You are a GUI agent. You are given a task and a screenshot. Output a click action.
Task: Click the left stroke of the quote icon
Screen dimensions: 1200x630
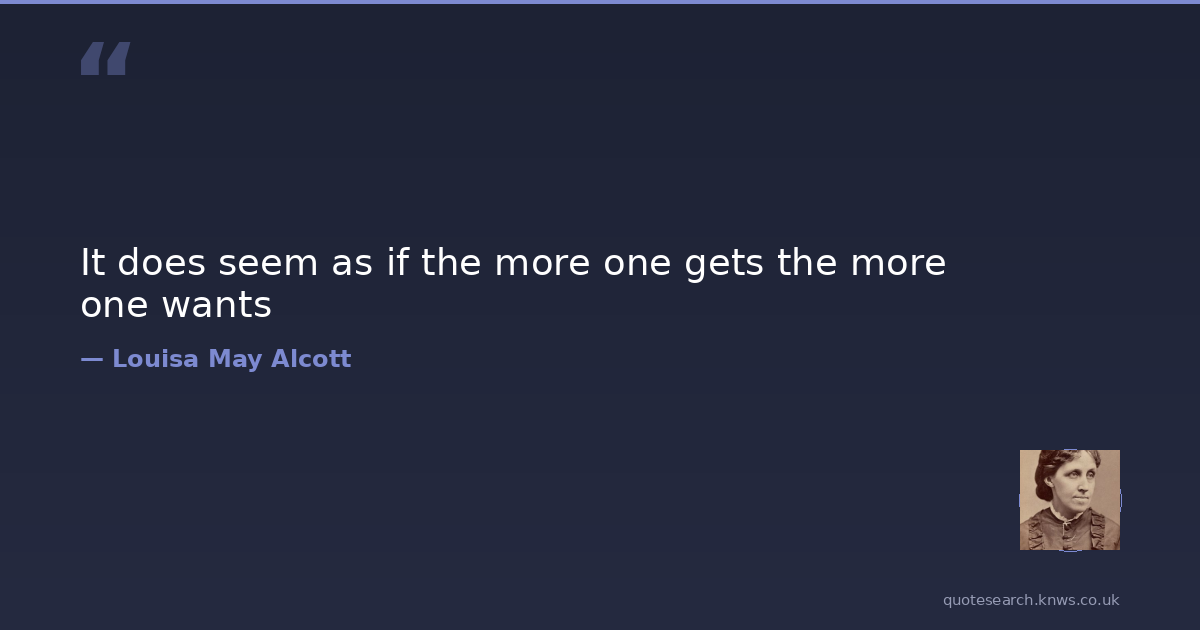(93, 58)
